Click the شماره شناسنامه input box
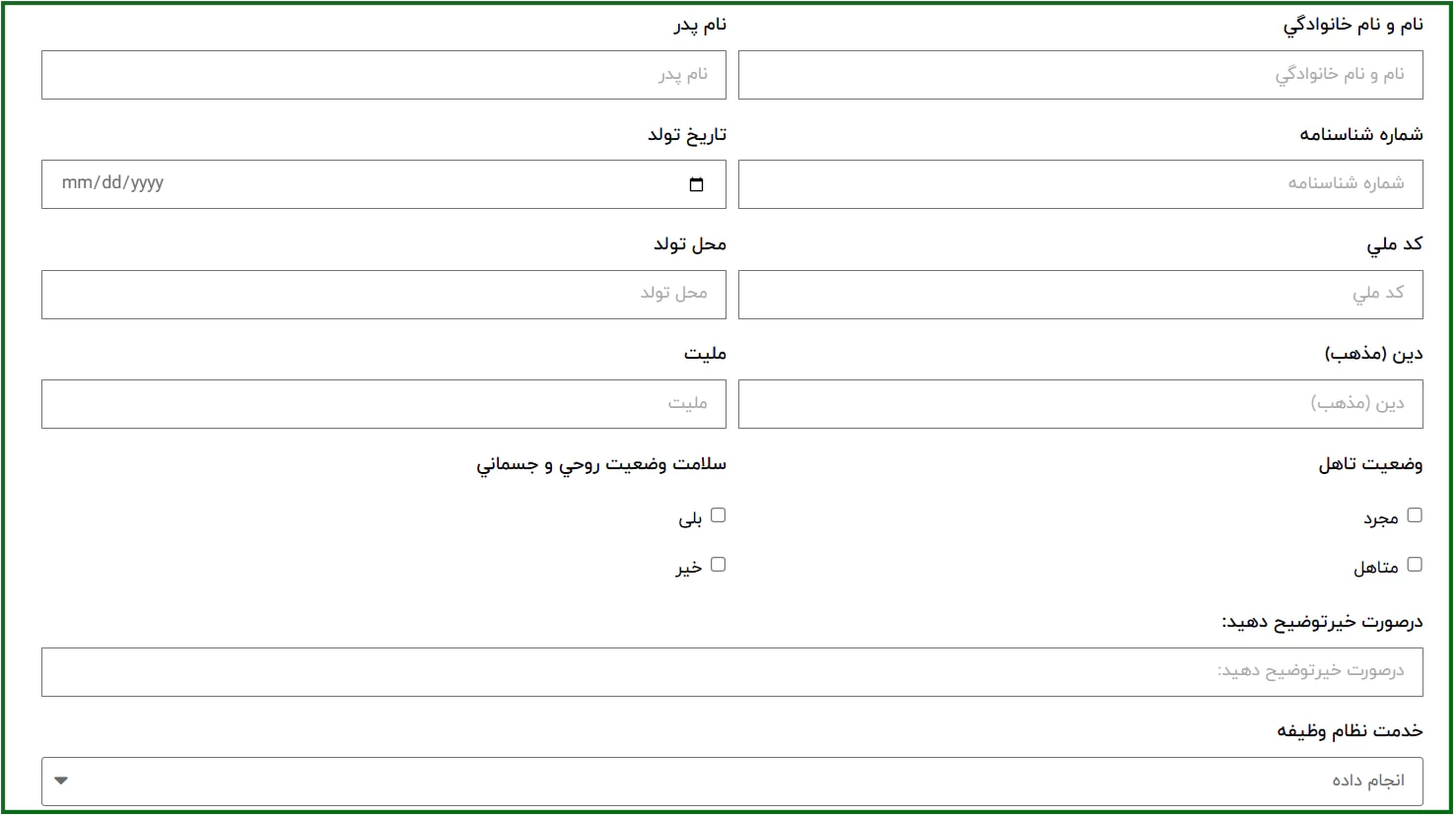 1079,184
